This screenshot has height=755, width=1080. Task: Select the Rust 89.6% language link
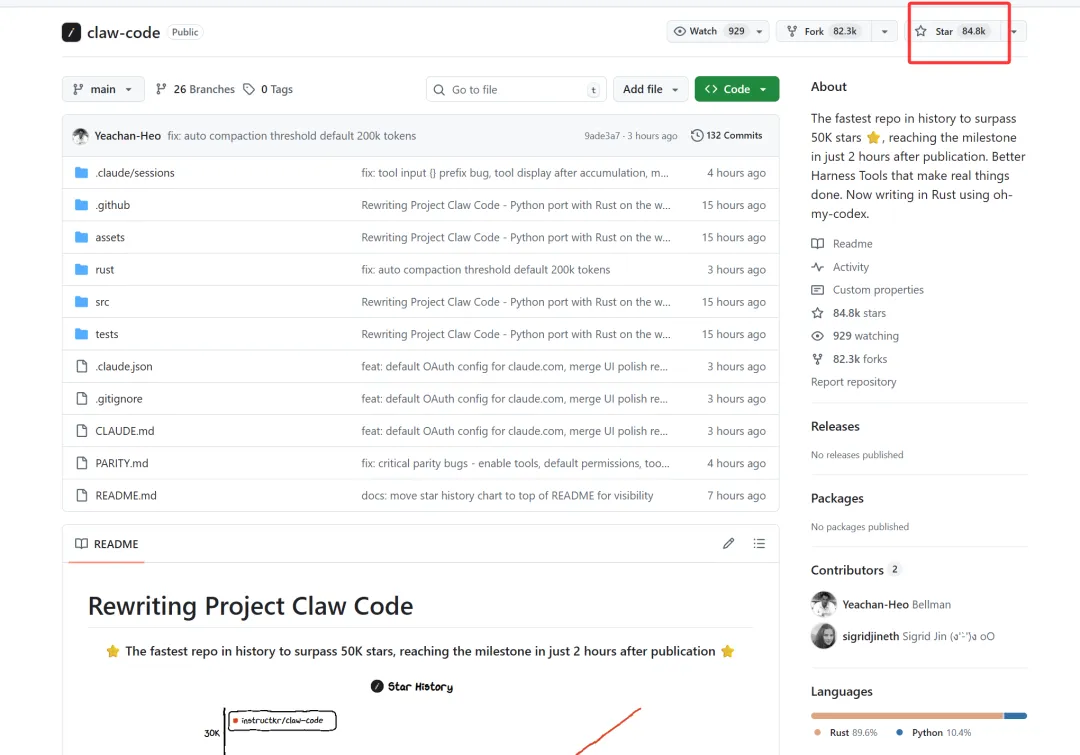point(846,732)
